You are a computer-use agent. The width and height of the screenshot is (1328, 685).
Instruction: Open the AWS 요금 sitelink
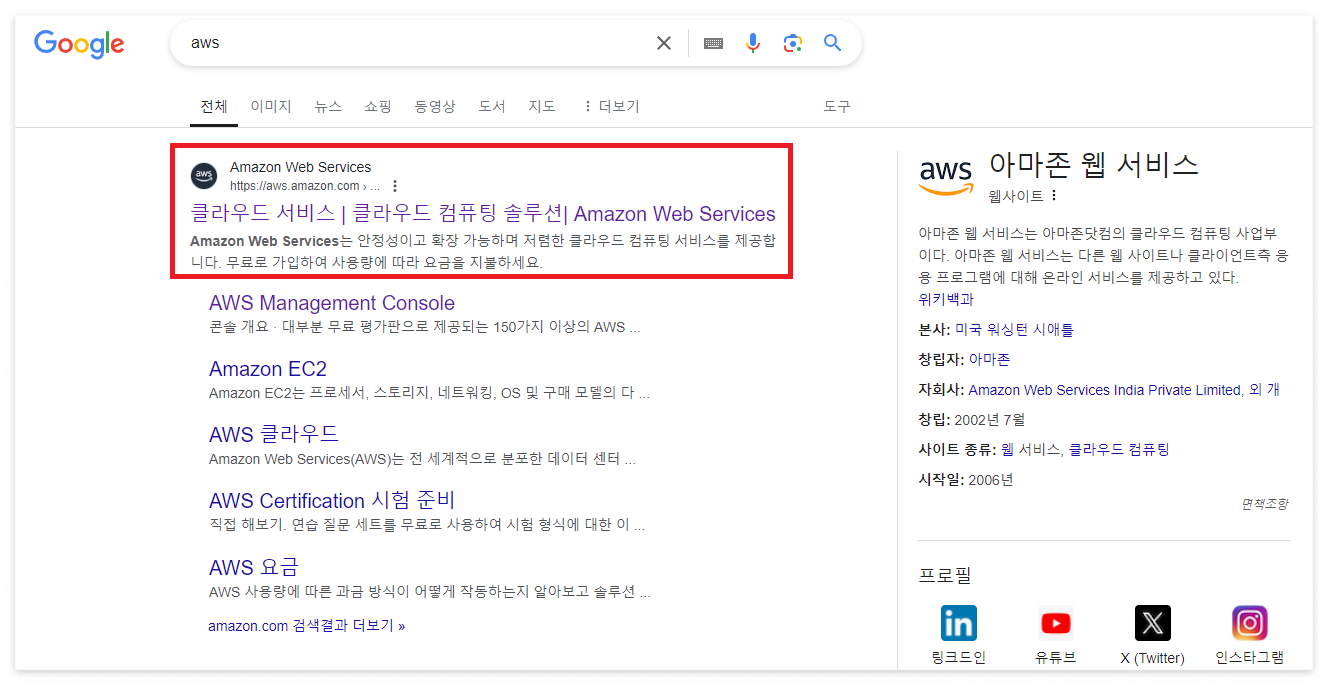pos(254,567)
